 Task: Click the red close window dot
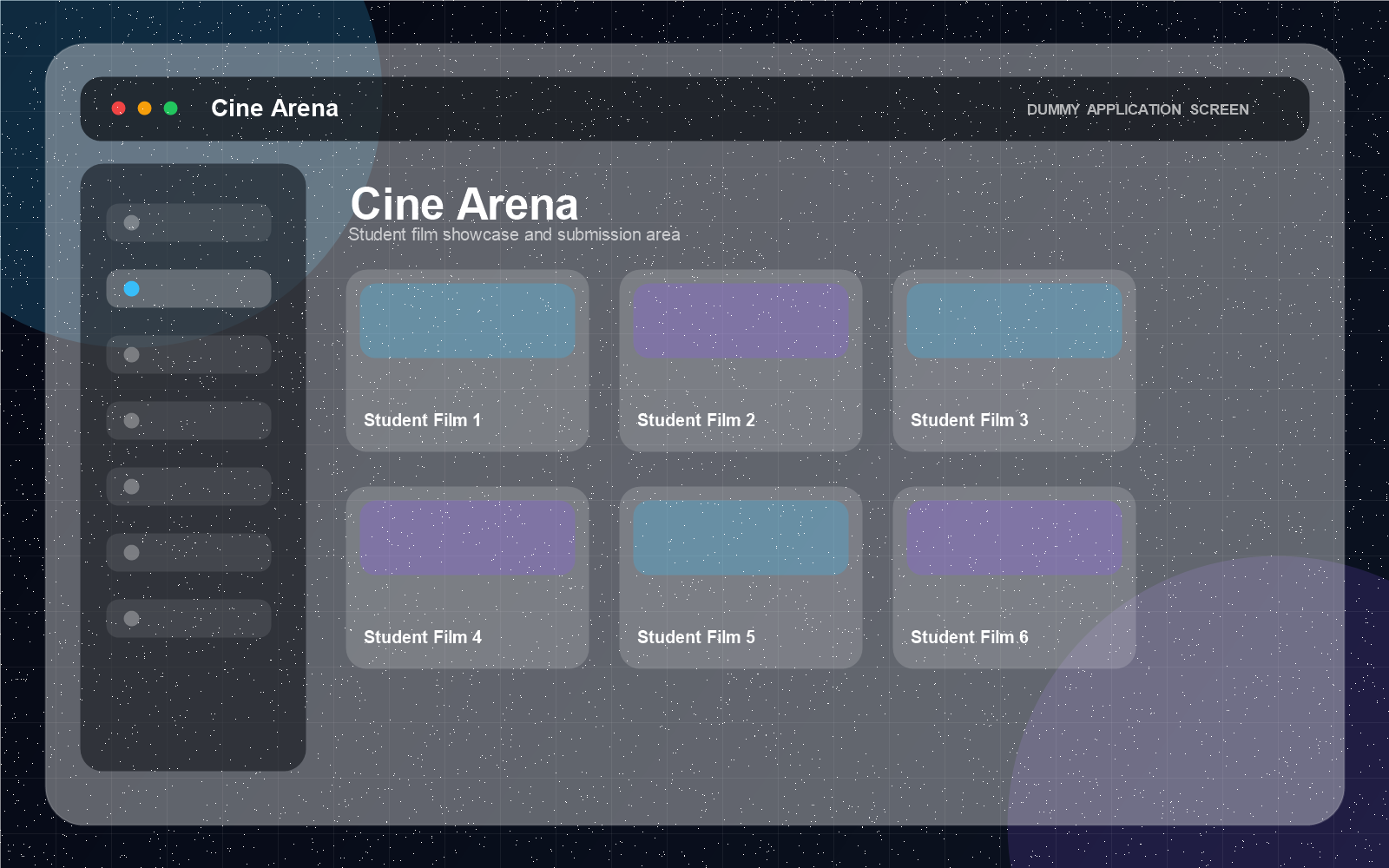pos(119,108)
